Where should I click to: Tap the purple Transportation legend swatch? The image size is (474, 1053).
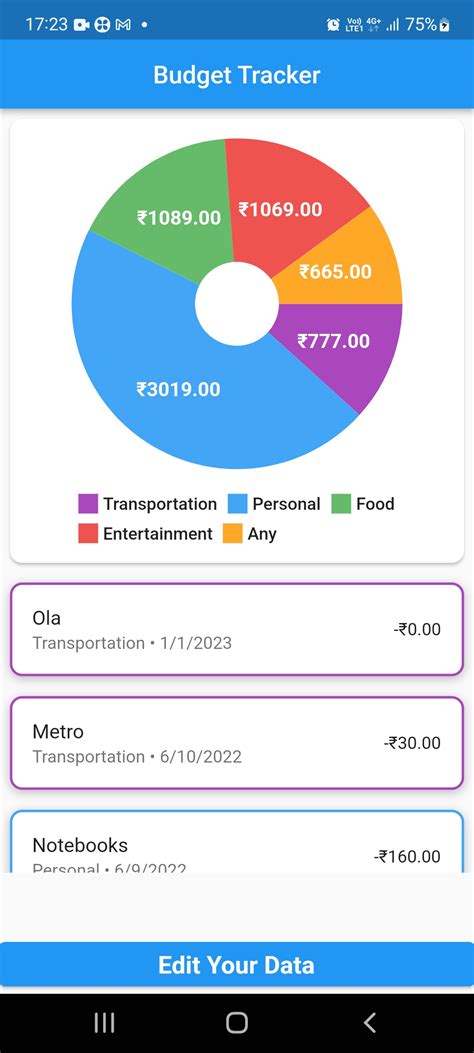pyautogui.click(x=88, y=504)
